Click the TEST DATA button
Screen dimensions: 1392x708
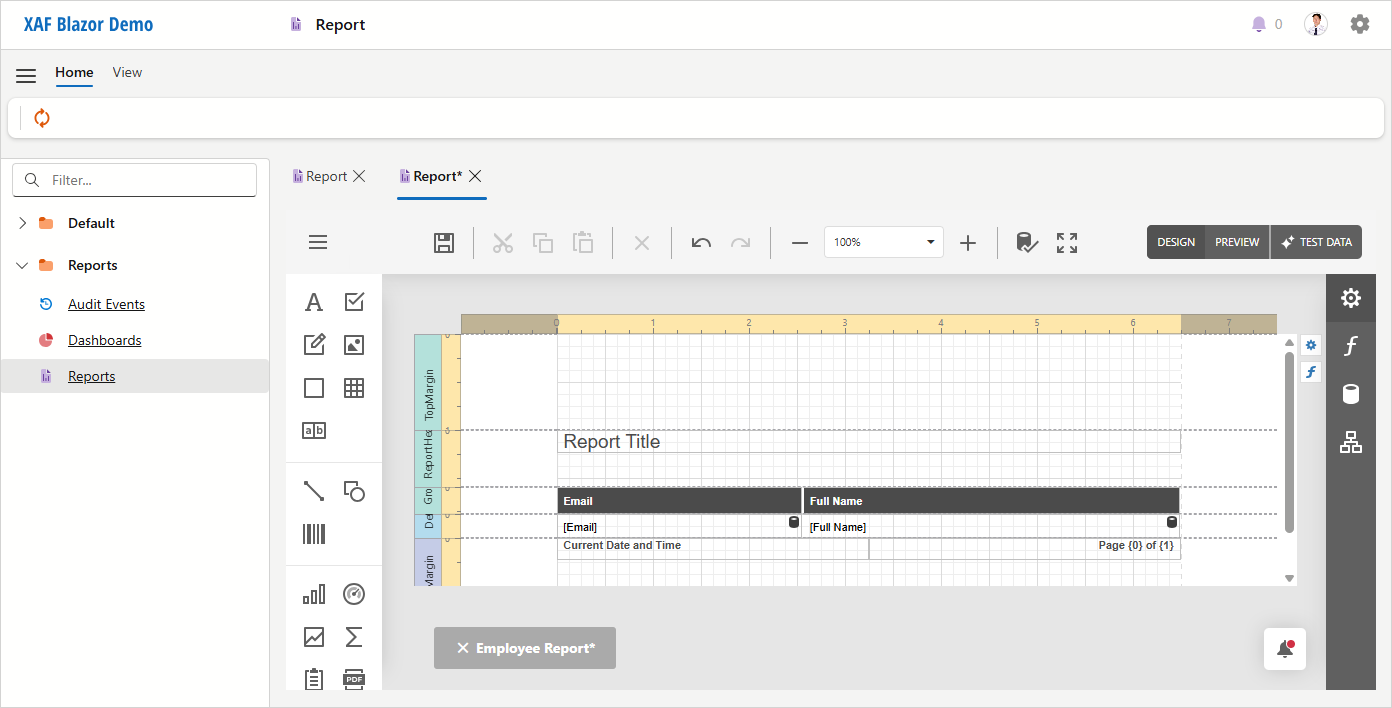point(1316,242)
